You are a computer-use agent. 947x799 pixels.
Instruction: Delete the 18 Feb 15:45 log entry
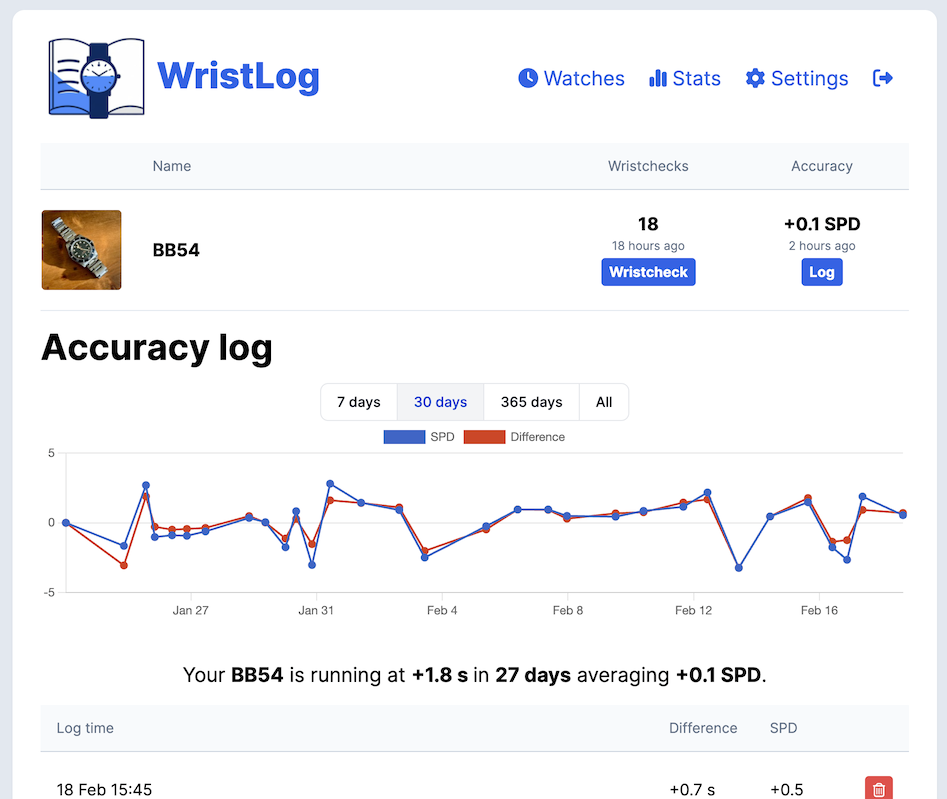click(878, 789)
